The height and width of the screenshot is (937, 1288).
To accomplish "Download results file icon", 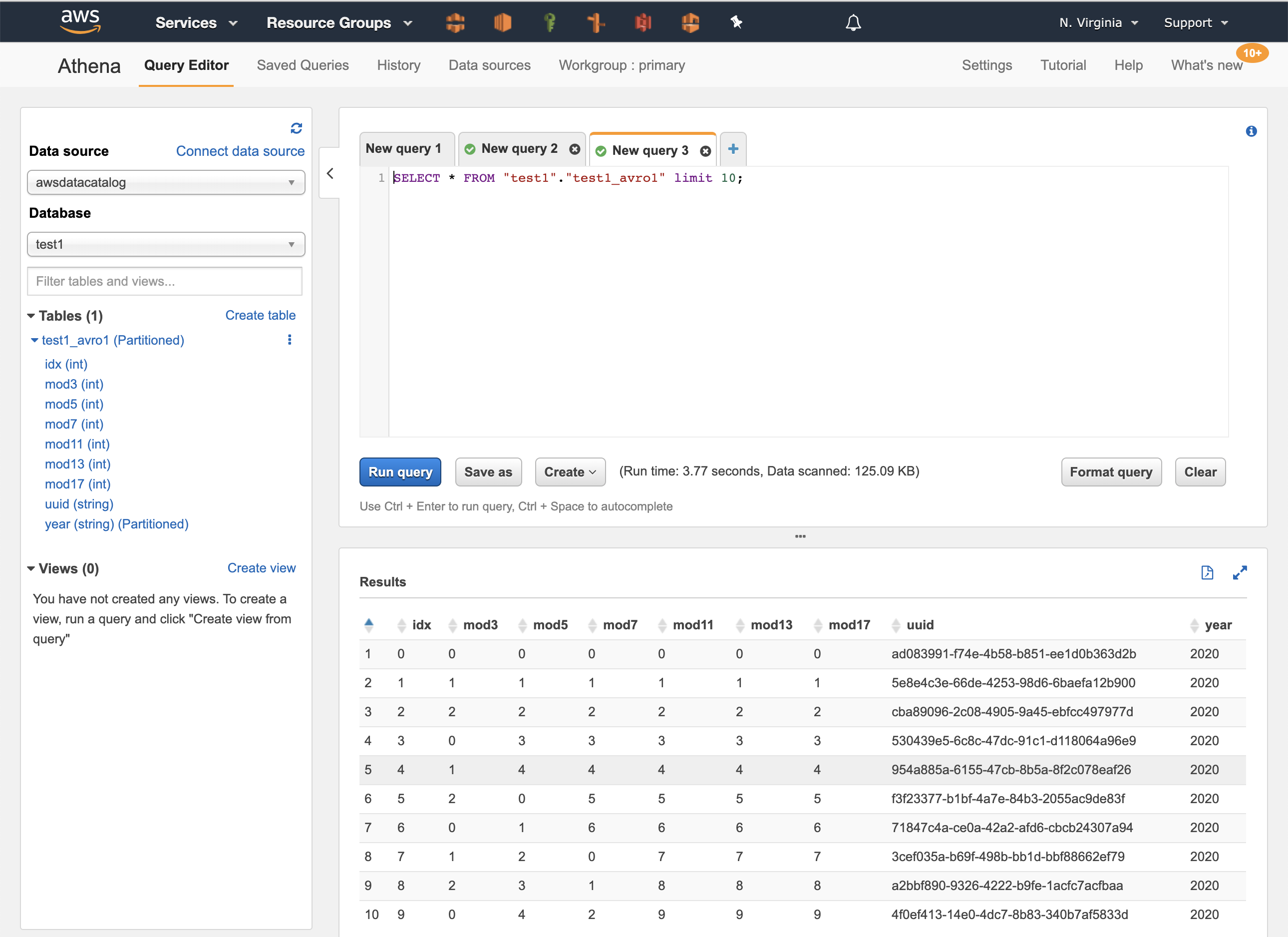I will [x=1207, y=572].
